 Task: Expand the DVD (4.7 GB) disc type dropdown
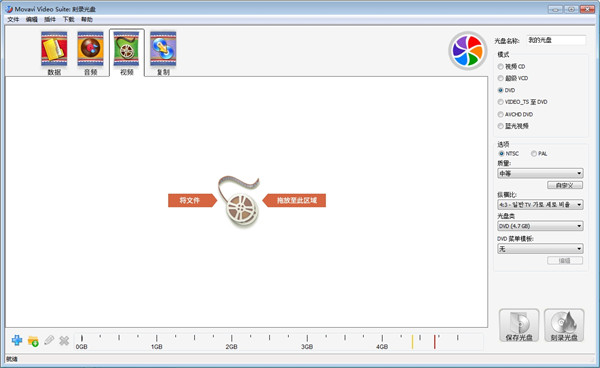[540, 226]
